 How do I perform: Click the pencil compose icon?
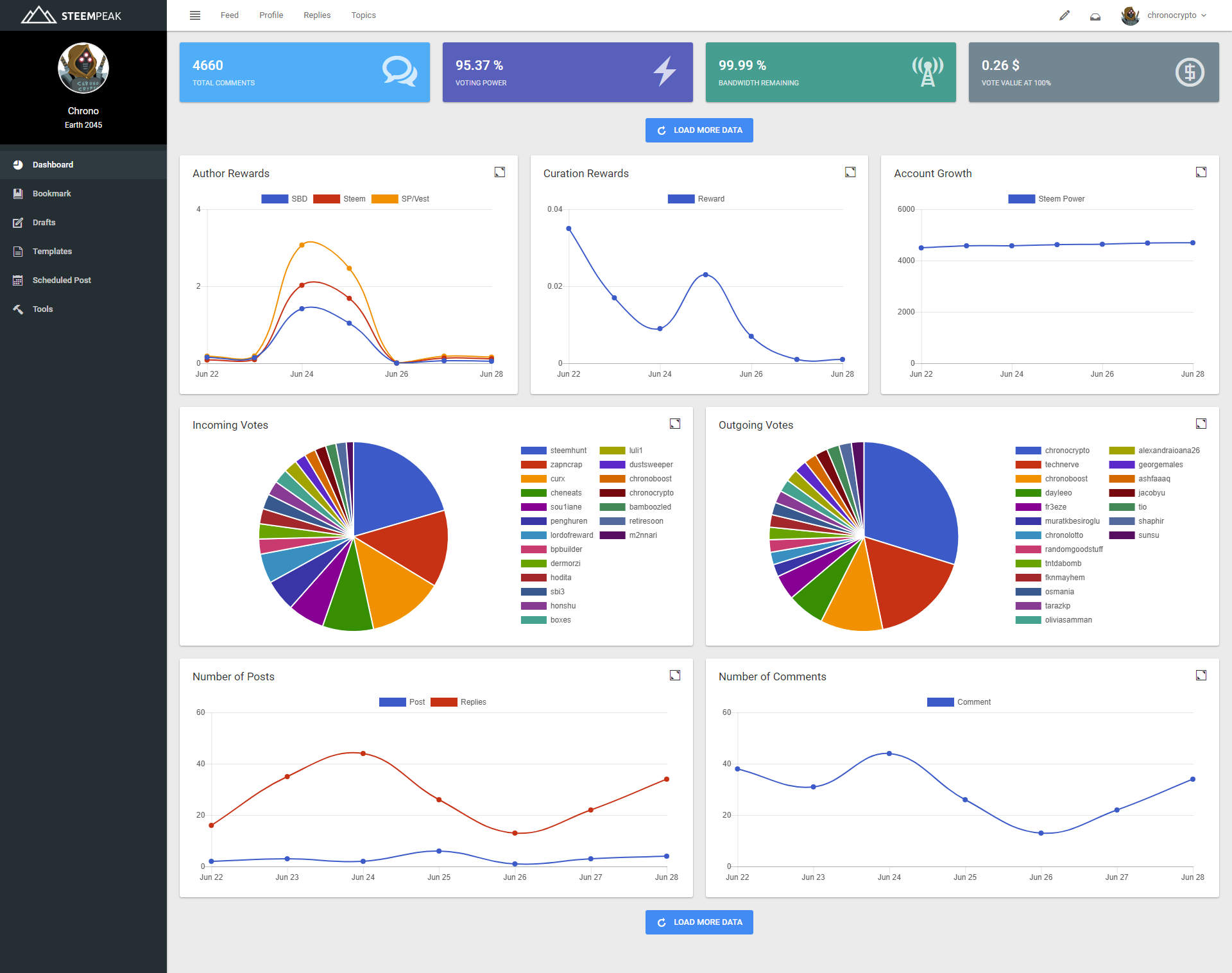coord(1065,15)
